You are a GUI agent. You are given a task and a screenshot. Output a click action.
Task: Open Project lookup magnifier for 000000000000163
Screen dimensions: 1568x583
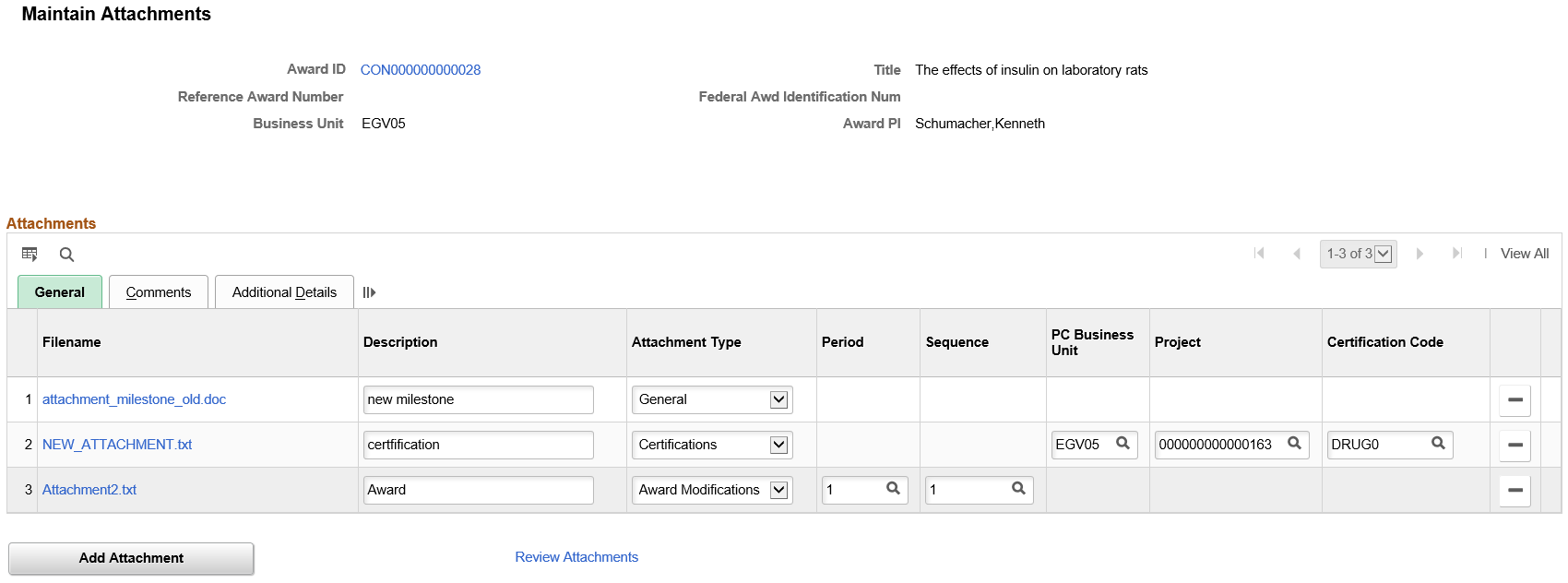1294,444
